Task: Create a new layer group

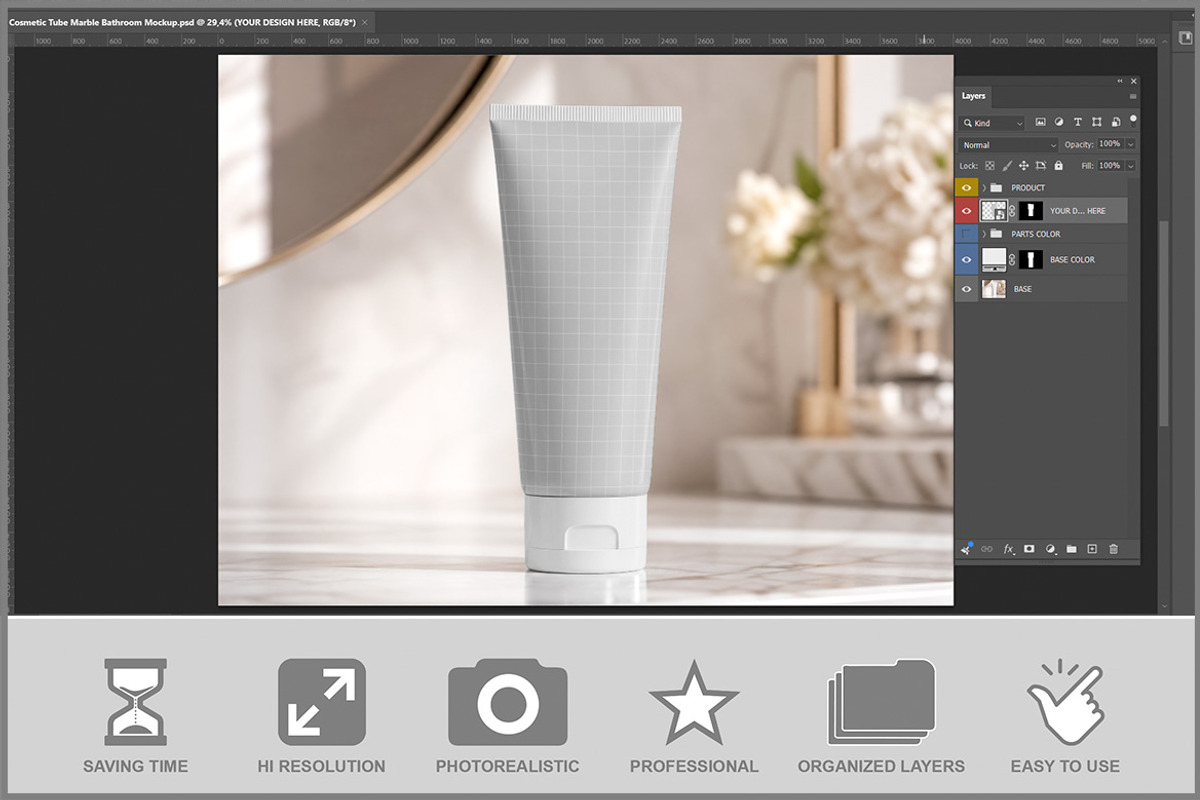Action: coord(1071,549)
